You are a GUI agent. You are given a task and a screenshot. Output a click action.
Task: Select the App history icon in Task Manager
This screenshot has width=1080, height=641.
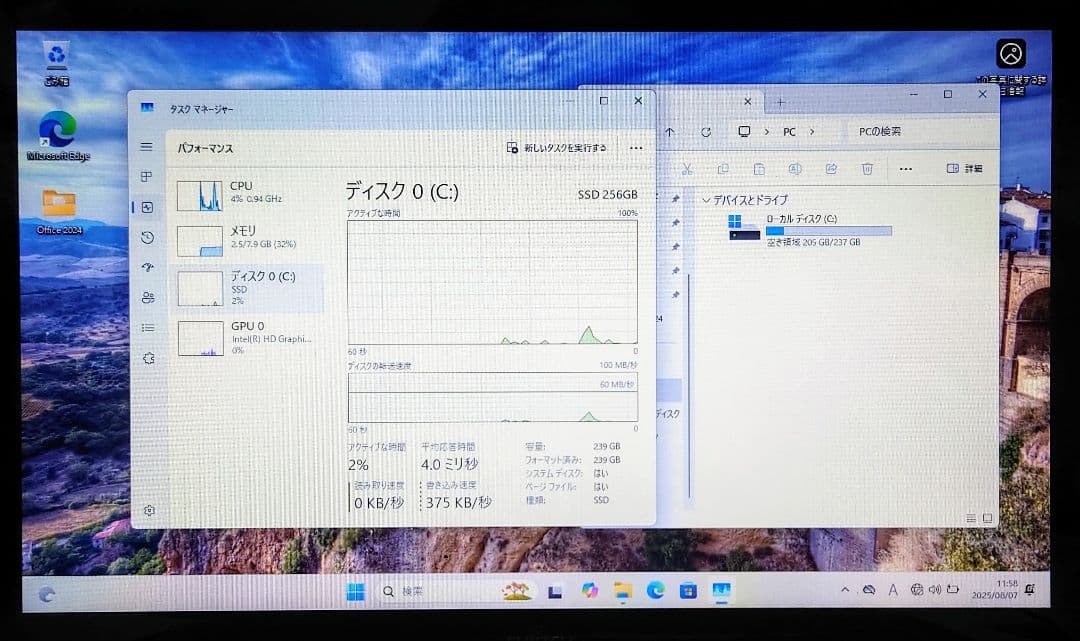[146, 238]
